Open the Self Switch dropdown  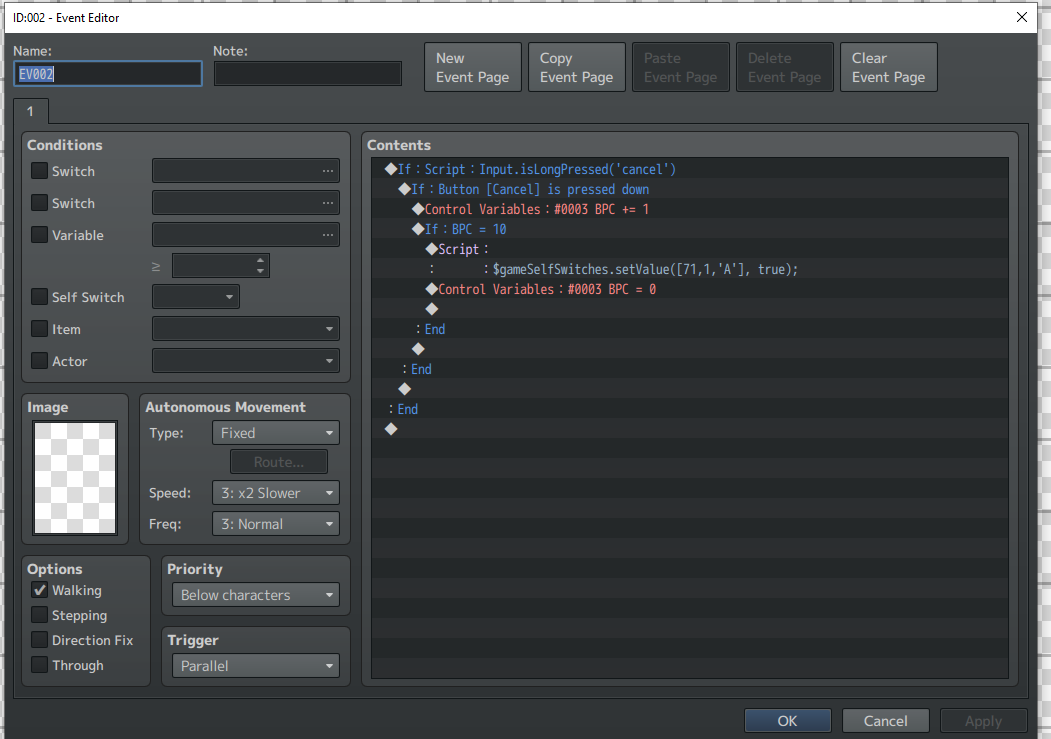coord(196,297)
